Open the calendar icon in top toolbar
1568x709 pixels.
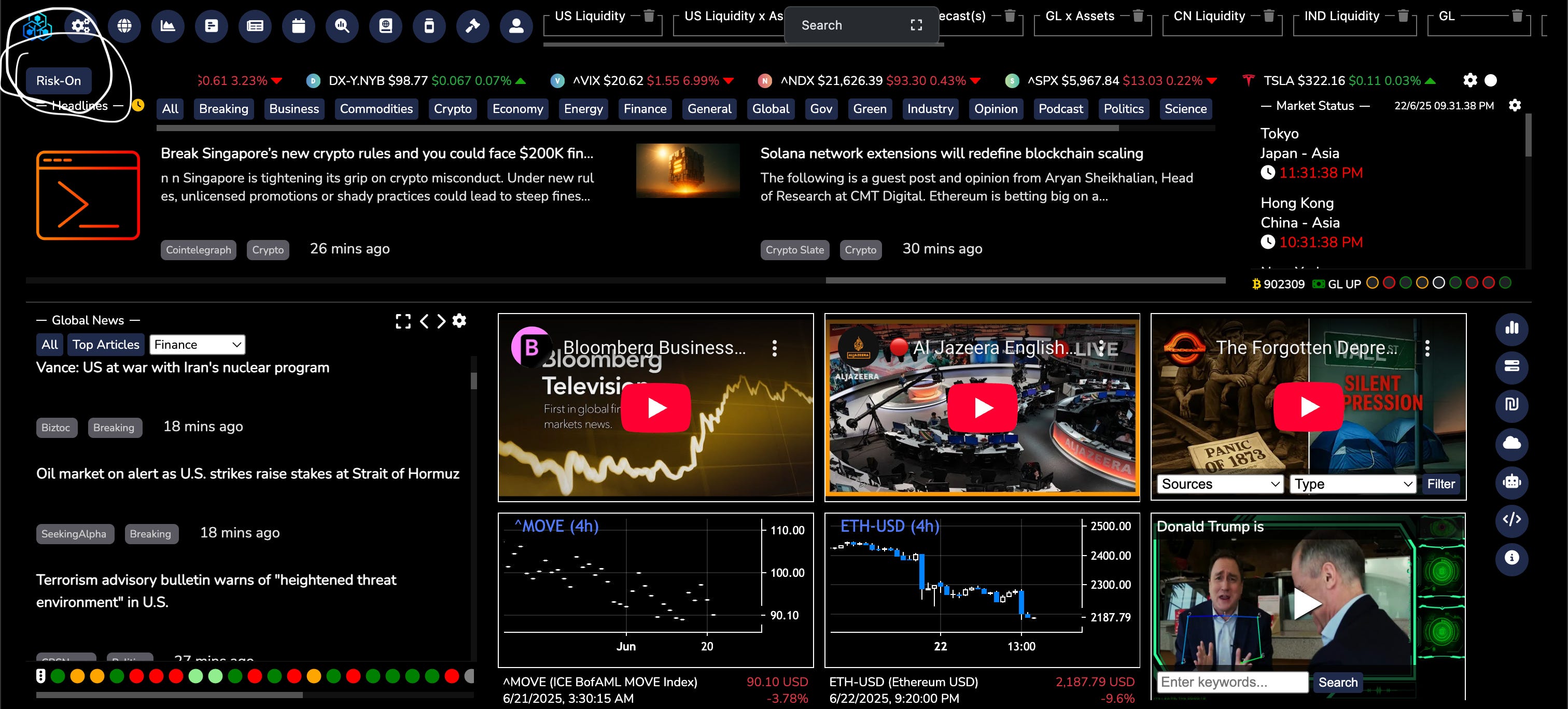point(298,25)
